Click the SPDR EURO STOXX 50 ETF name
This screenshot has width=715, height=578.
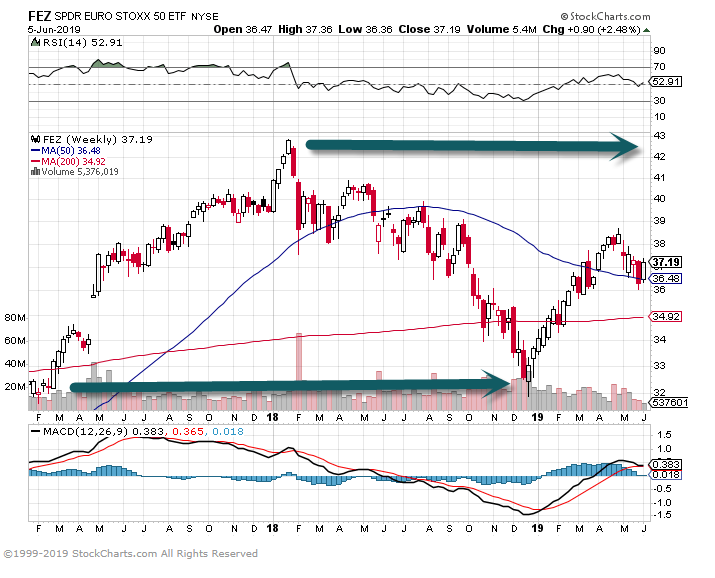tap(120, 16)
